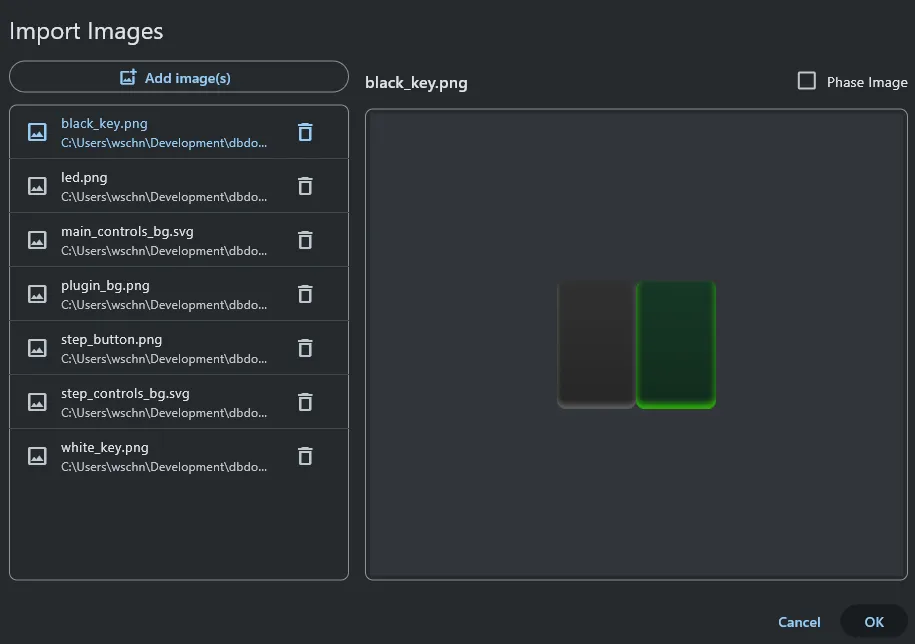The width and height of the screenshot is (915, 644).
Task: Click the trash icon for step_controls_bg.svg
Action: [305, 402]
